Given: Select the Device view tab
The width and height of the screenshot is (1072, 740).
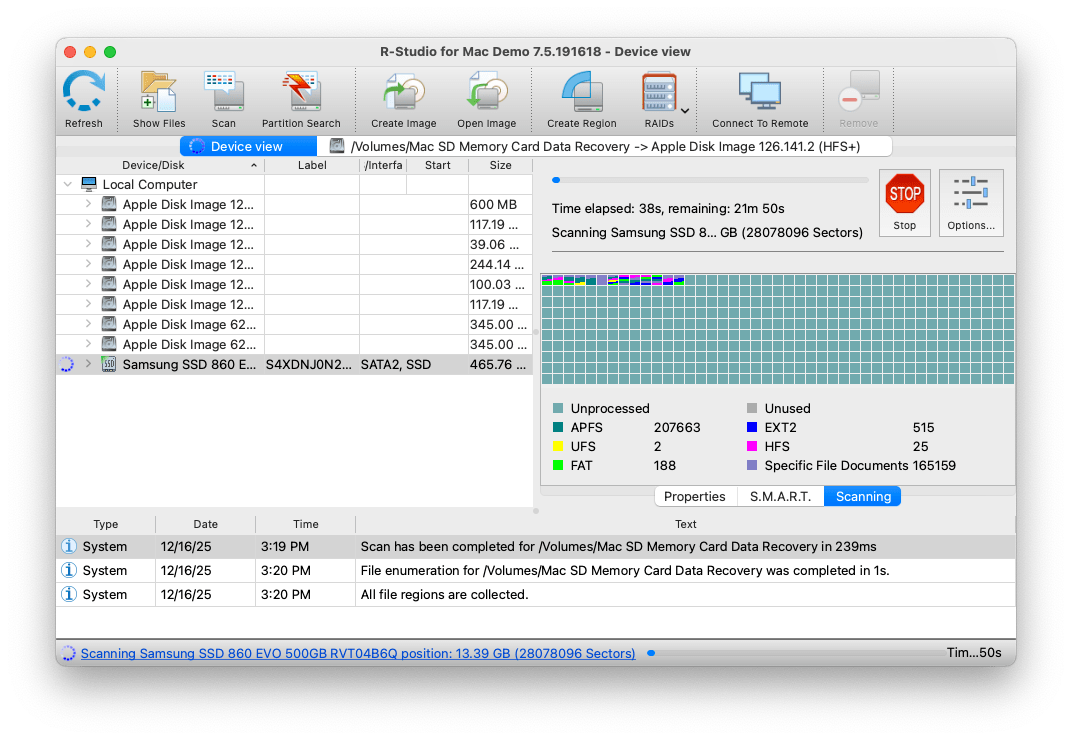Looking at the screenshot, I should tap(247, 145).
